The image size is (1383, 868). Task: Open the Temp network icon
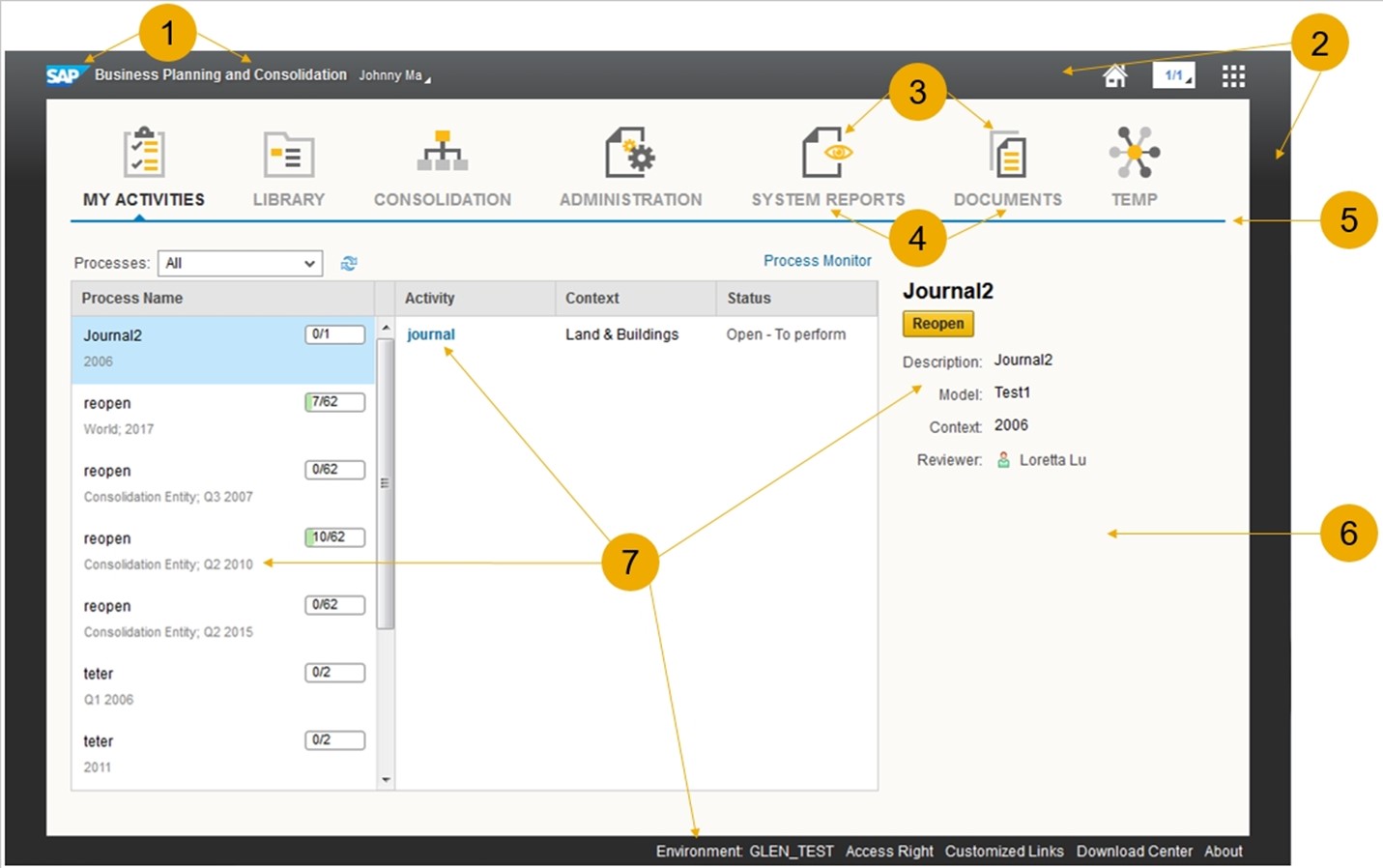[x=1134, y=153]
